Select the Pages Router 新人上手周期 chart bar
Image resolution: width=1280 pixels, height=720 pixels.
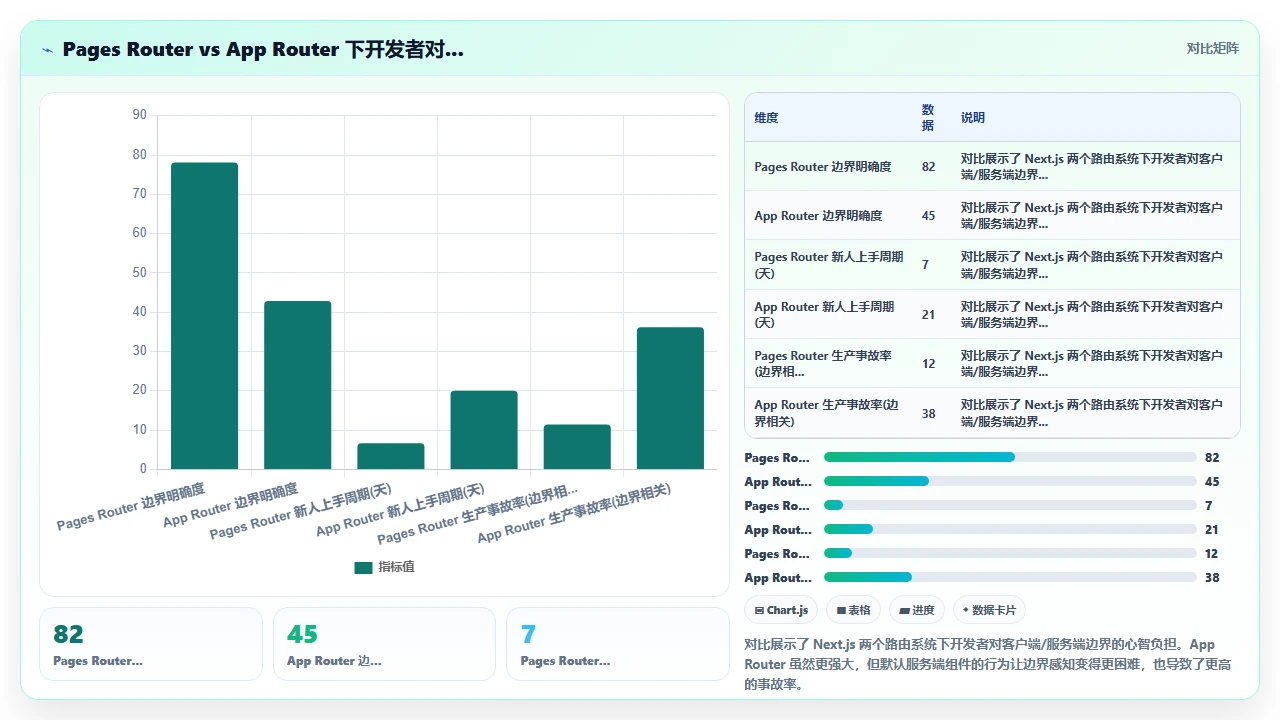pos(391,456)
